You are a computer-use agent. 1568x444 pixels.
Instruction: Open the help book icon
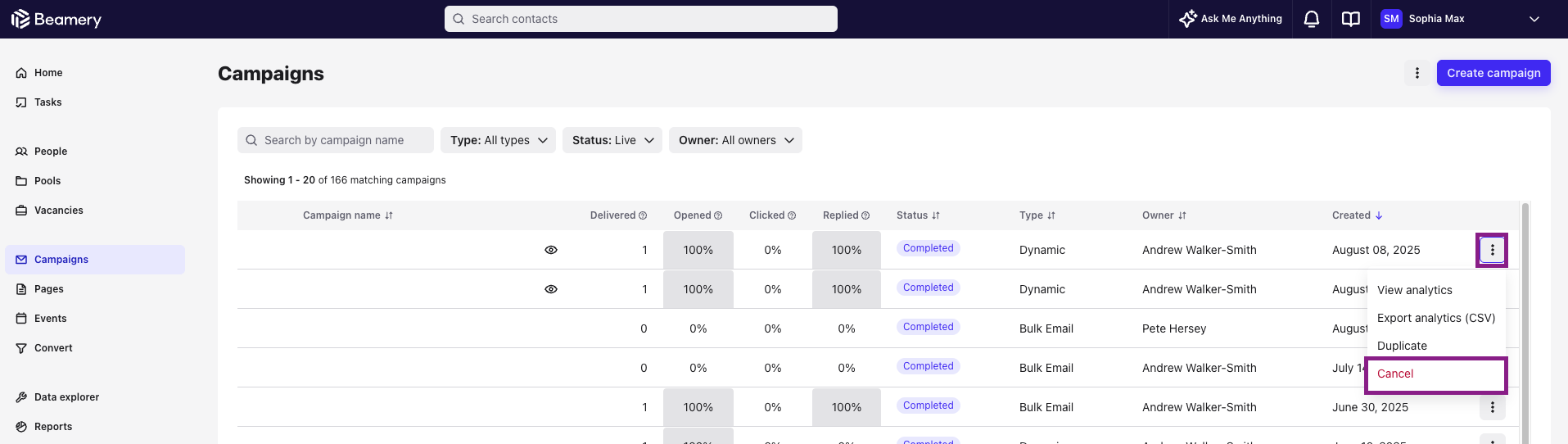tap(1351, 19)
